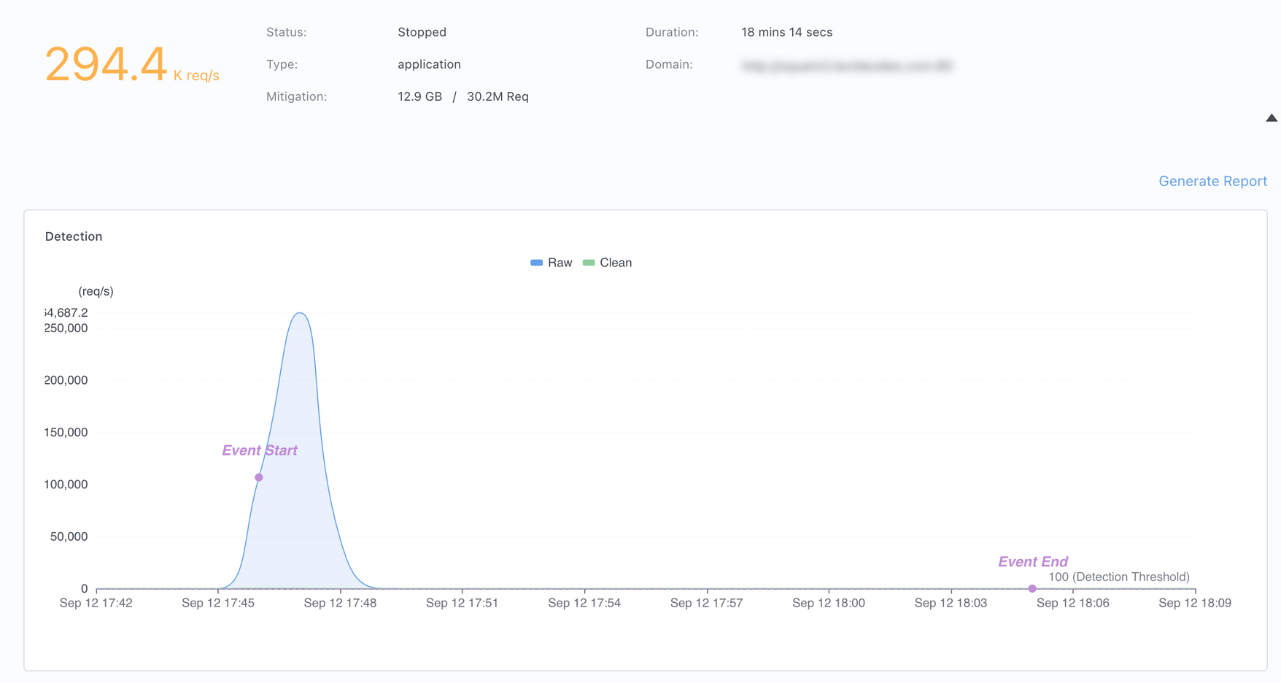The width and height of the screenshot is (1281, 683).
Task: Click the application type value
Action: point(429,64)
